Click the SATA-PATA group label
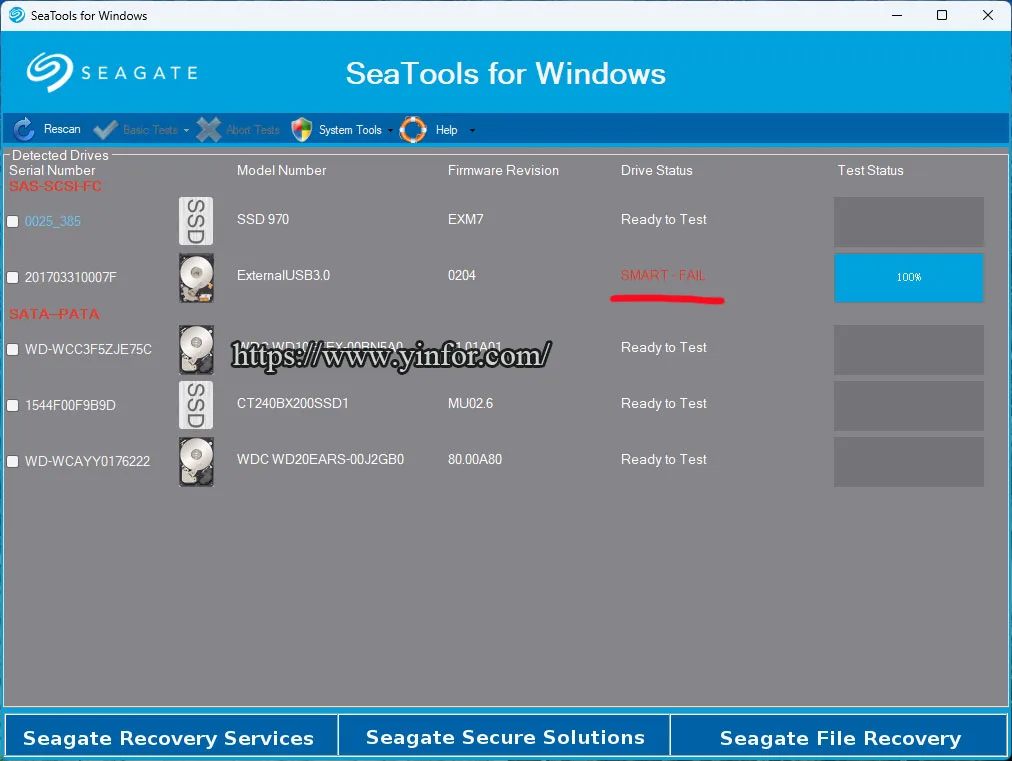Screen dimensions: 1012x761 click(54, 314)
